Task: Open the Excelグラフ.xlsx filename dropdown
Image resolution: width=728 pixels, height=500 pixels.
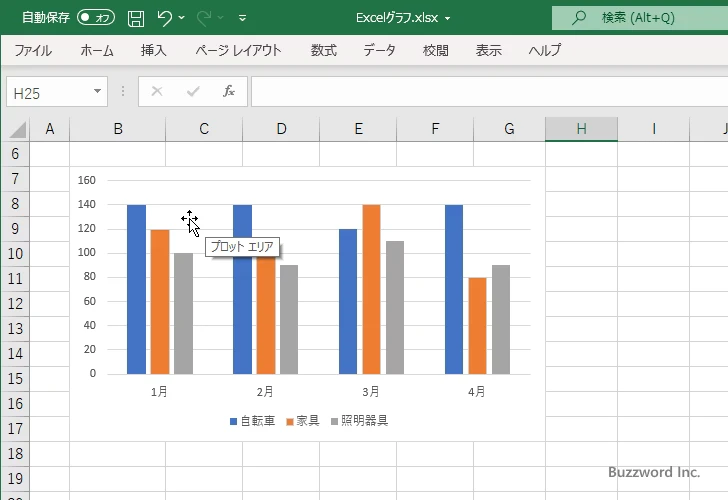Action: point(448,19)
